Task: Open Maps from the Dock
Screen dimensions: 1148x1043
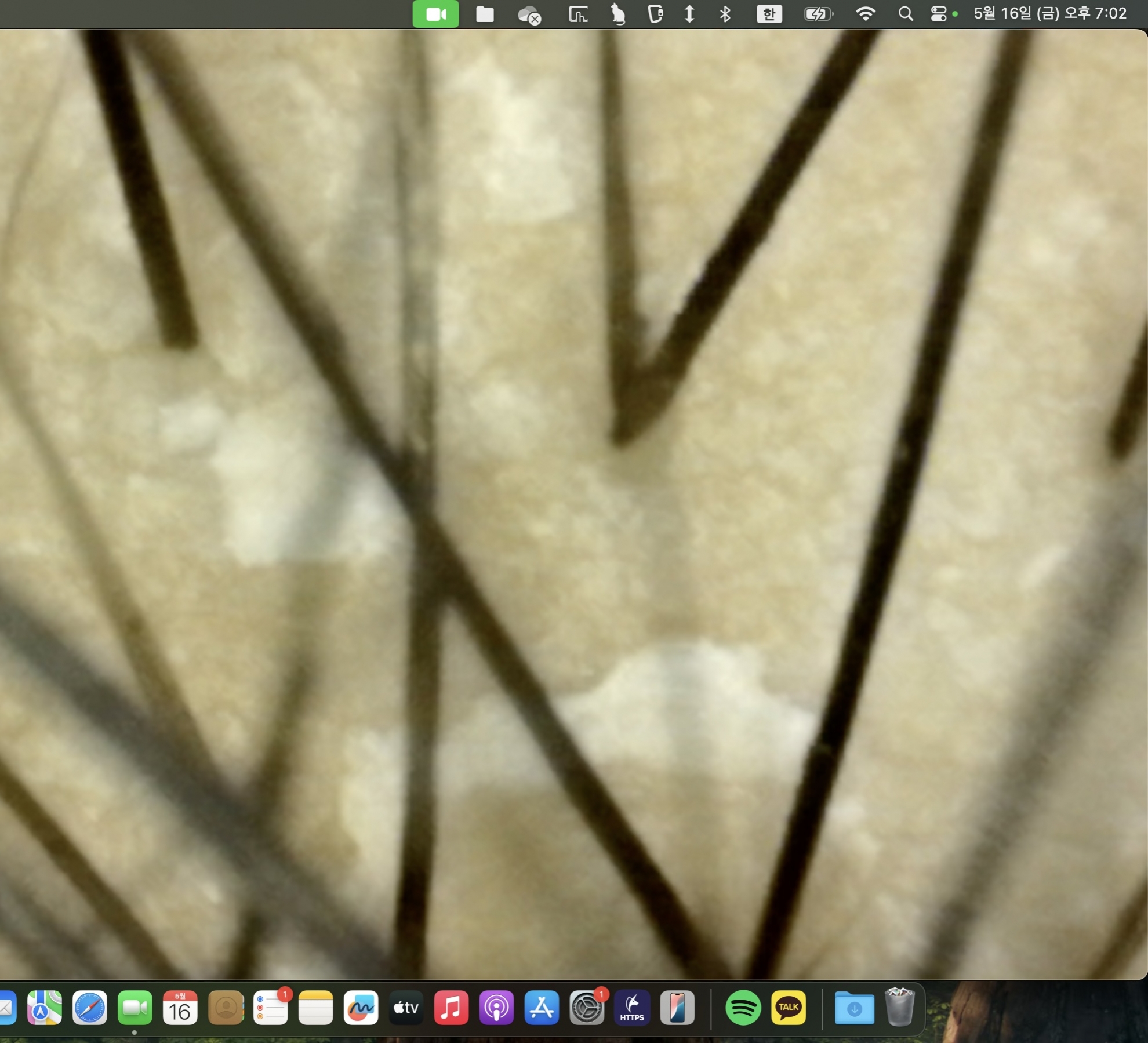Action: (x=45, y=1008)
